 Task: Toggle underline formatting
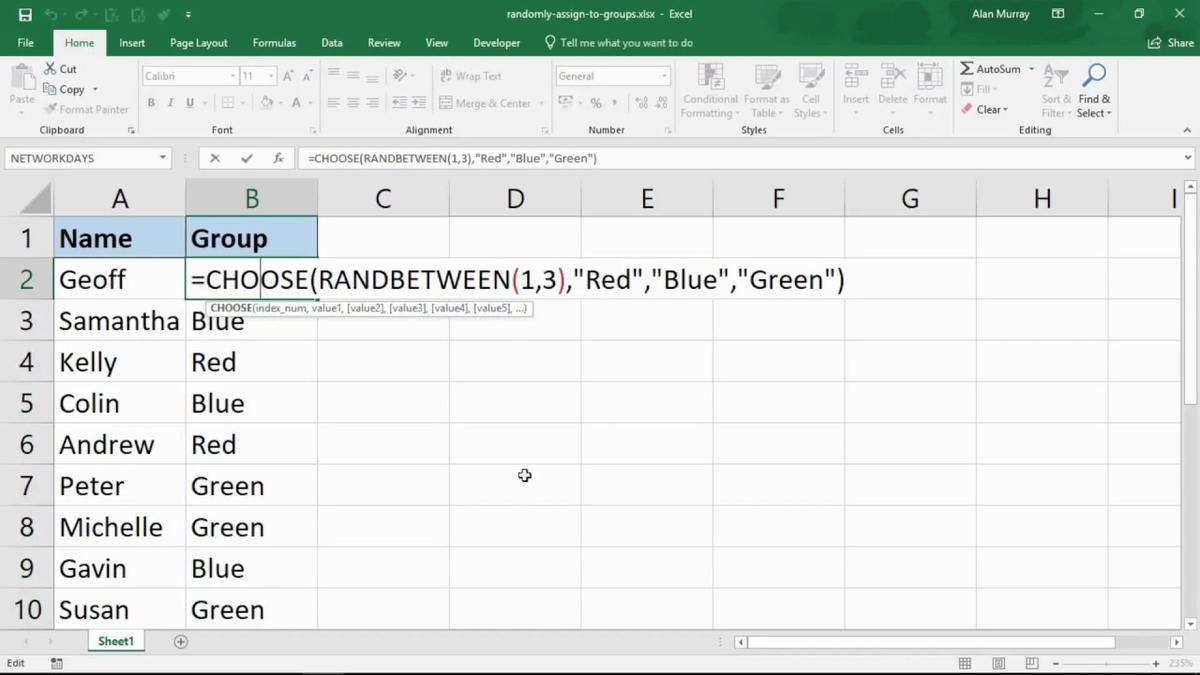click(188, 102)
